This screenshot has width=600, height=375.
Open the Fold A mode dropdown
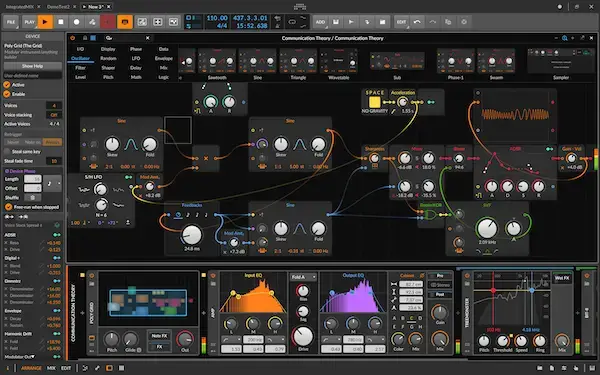(303, 277)
